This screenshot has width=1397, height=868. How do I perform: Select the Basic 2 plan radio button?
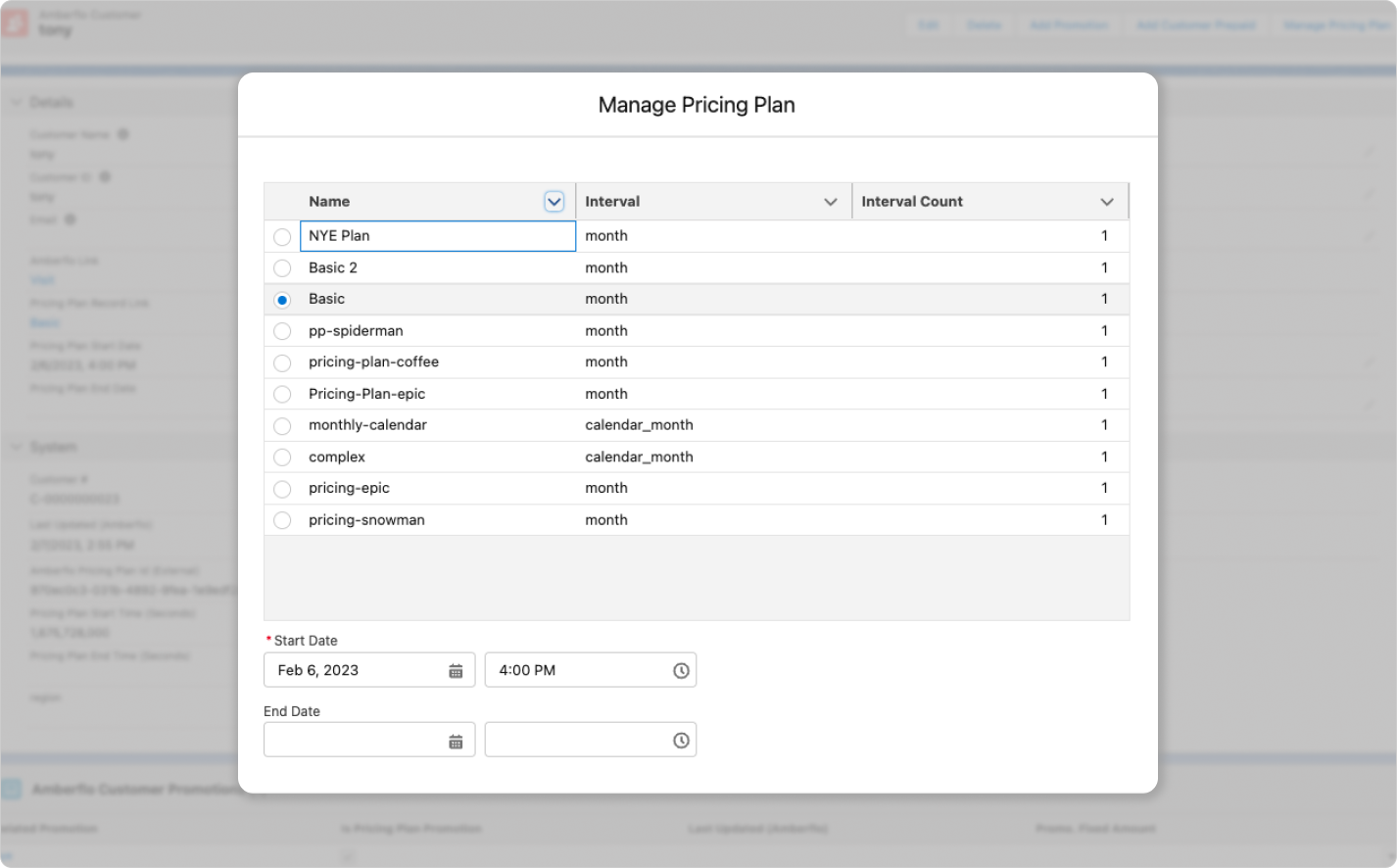[x=282, y=268]
